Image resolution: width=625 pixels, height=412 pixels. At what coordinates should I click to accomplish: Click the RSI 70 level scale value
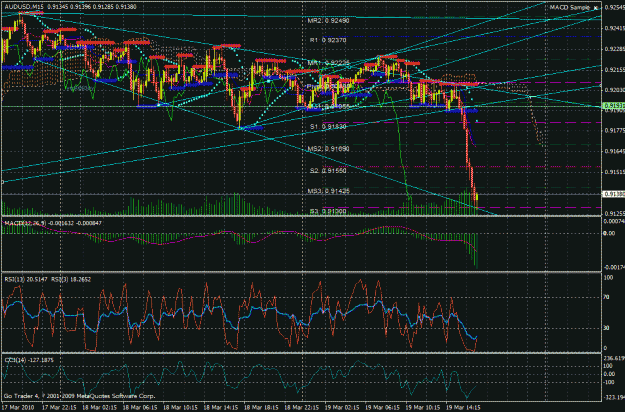(x=608, y=297)
